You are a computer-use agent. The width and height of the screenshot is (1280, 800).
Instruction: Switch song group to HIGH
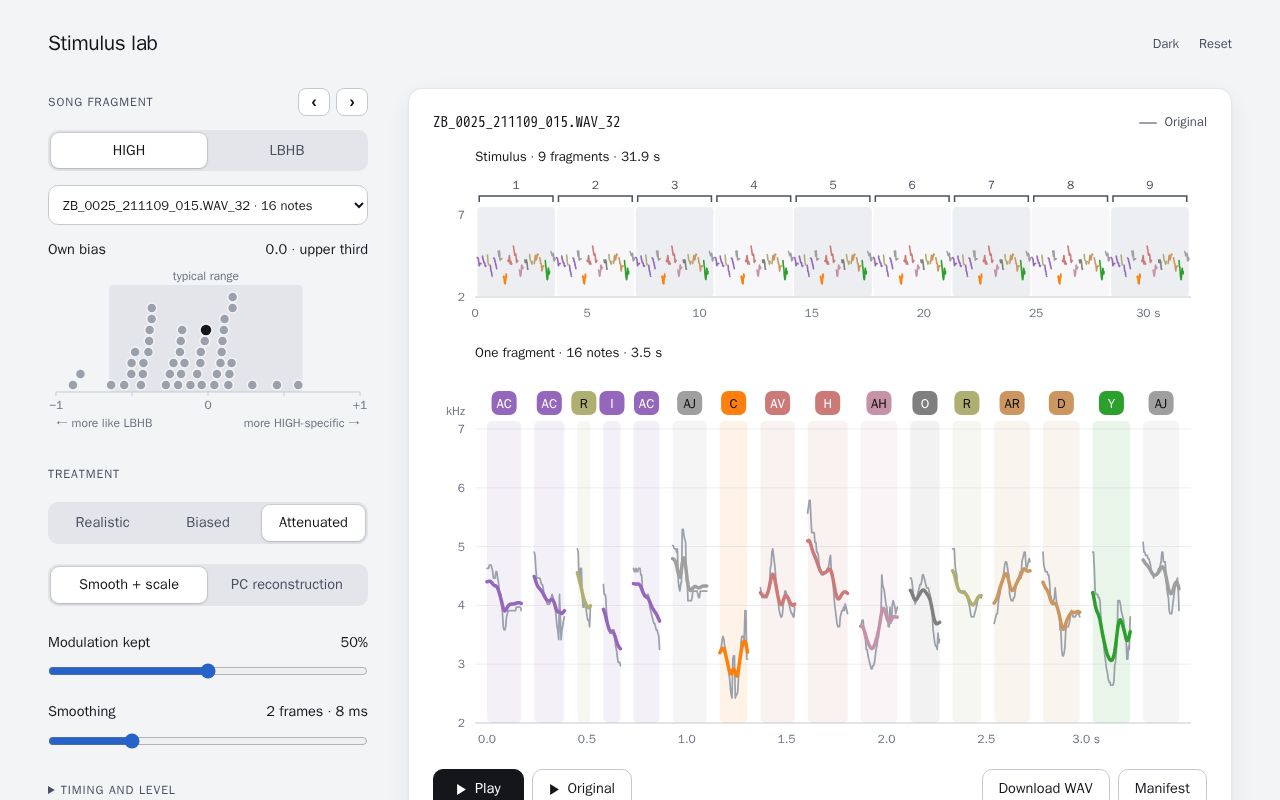[x=129, y=150]
